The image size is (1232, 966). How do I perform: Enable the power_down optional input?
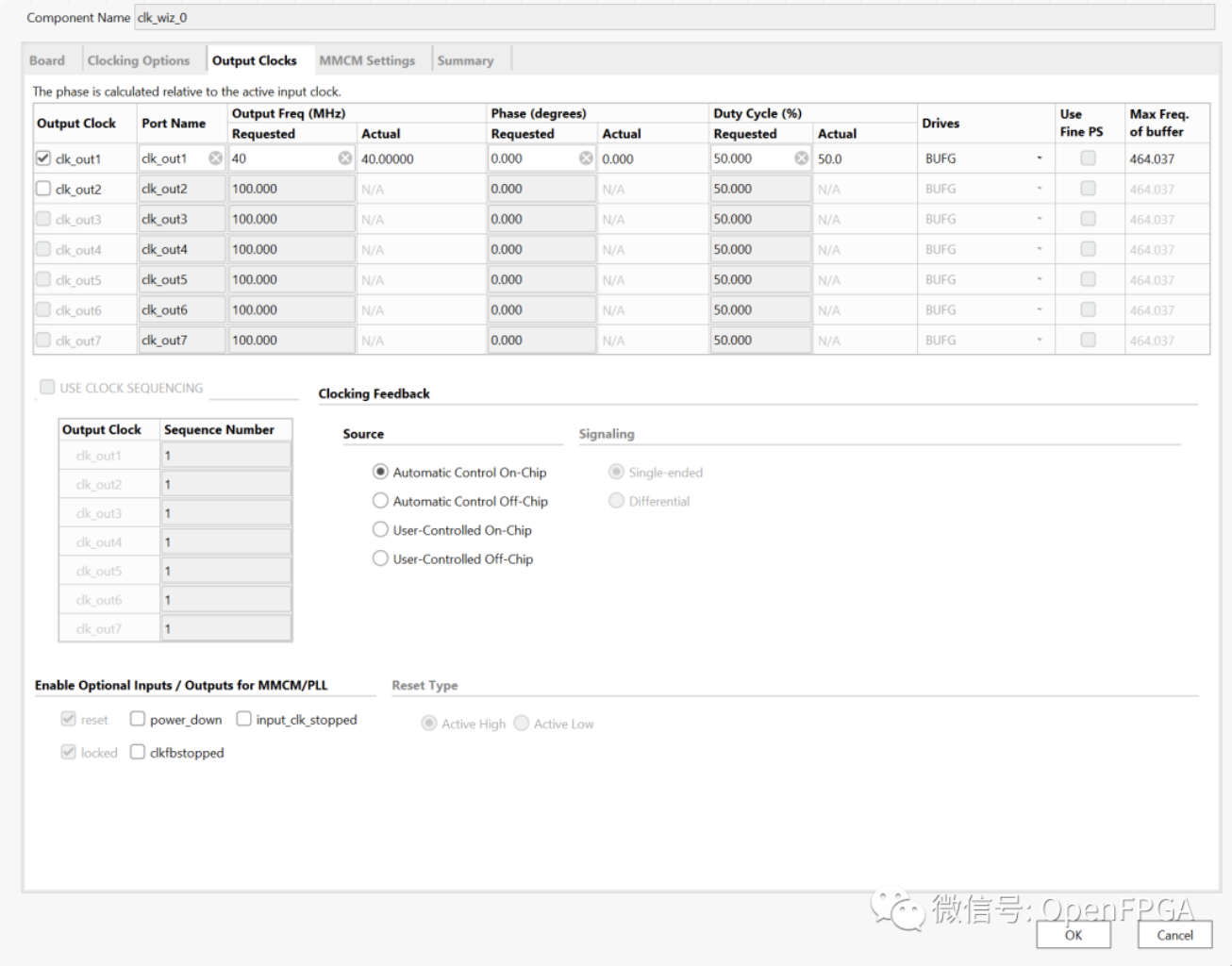[x=138, y=719]
